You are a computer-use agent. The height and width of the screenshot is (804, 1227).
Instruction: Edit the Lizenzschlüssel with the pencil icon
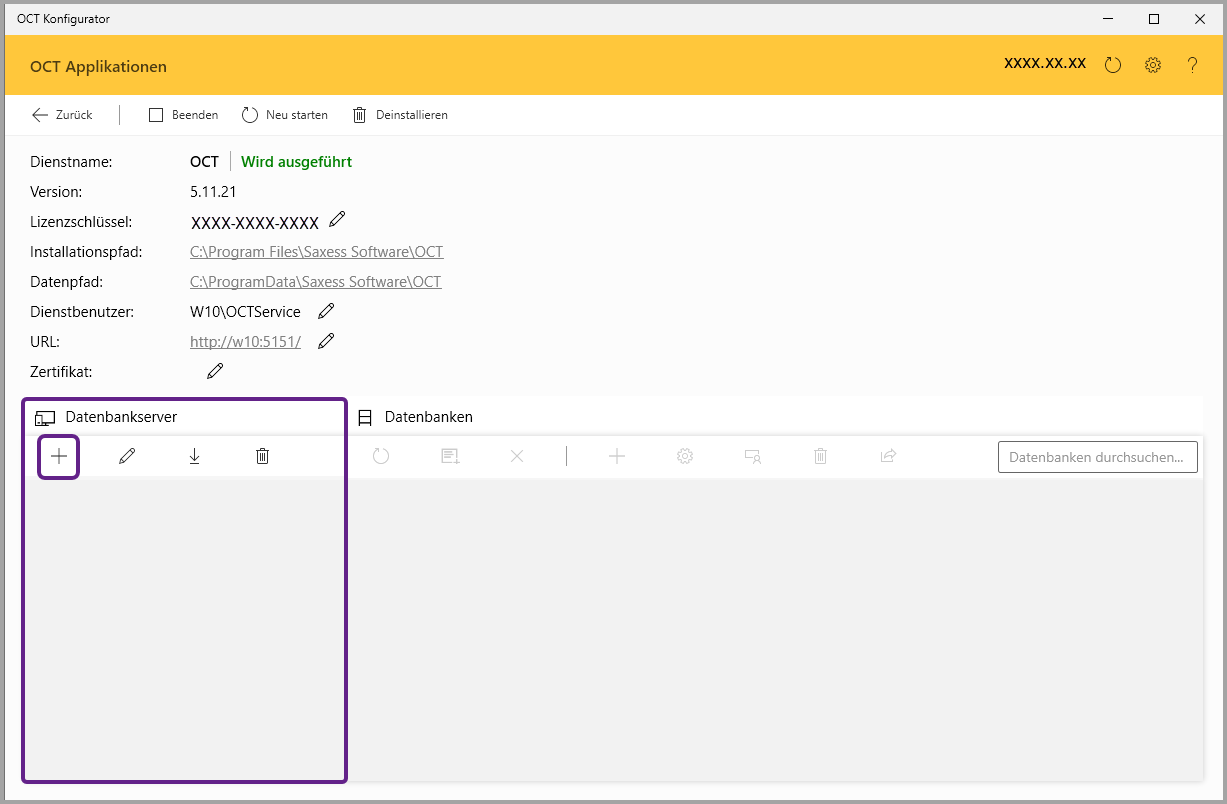tap(337, 219)
